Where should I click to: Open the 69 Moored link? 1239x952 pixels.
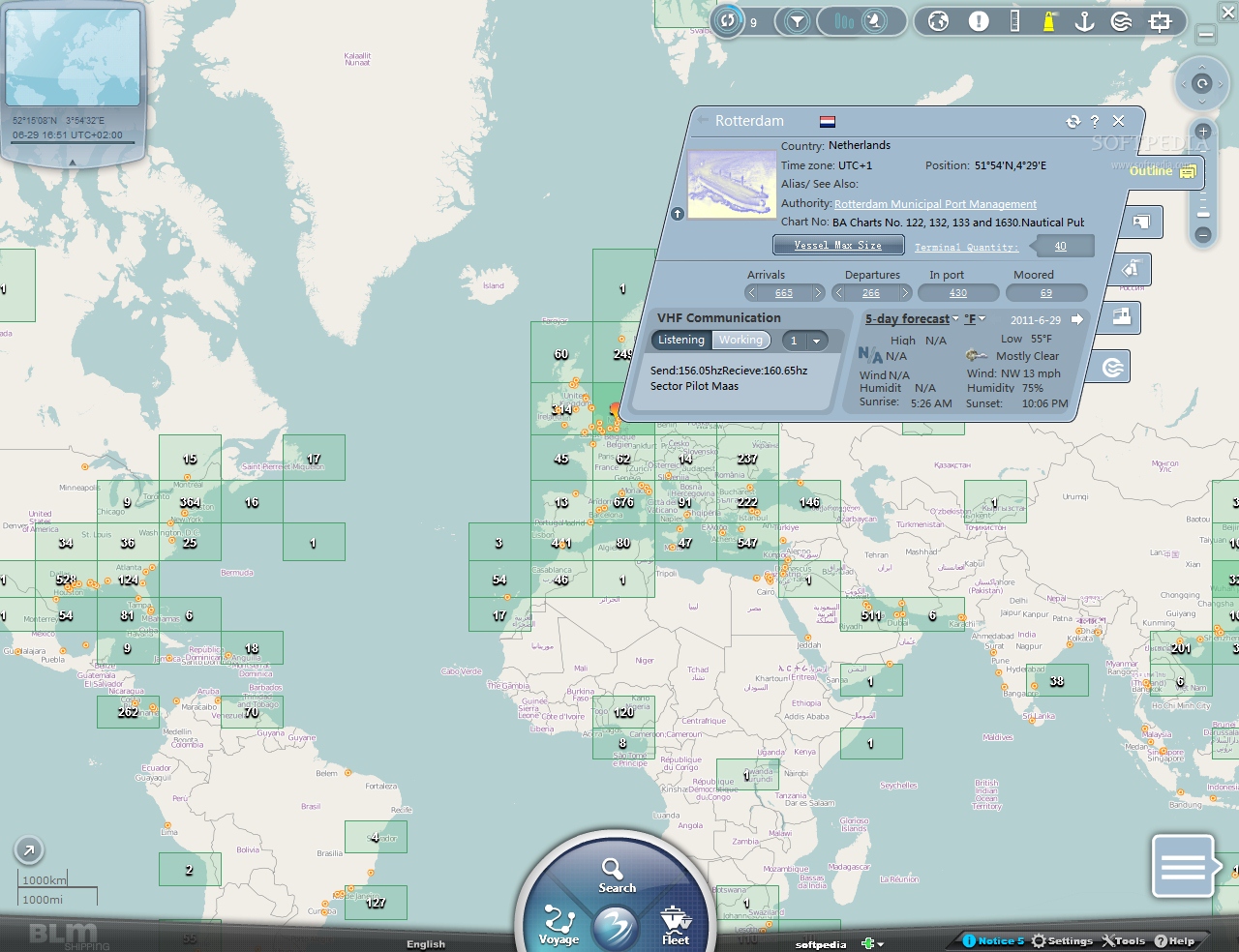click(x=1046, y=292)
